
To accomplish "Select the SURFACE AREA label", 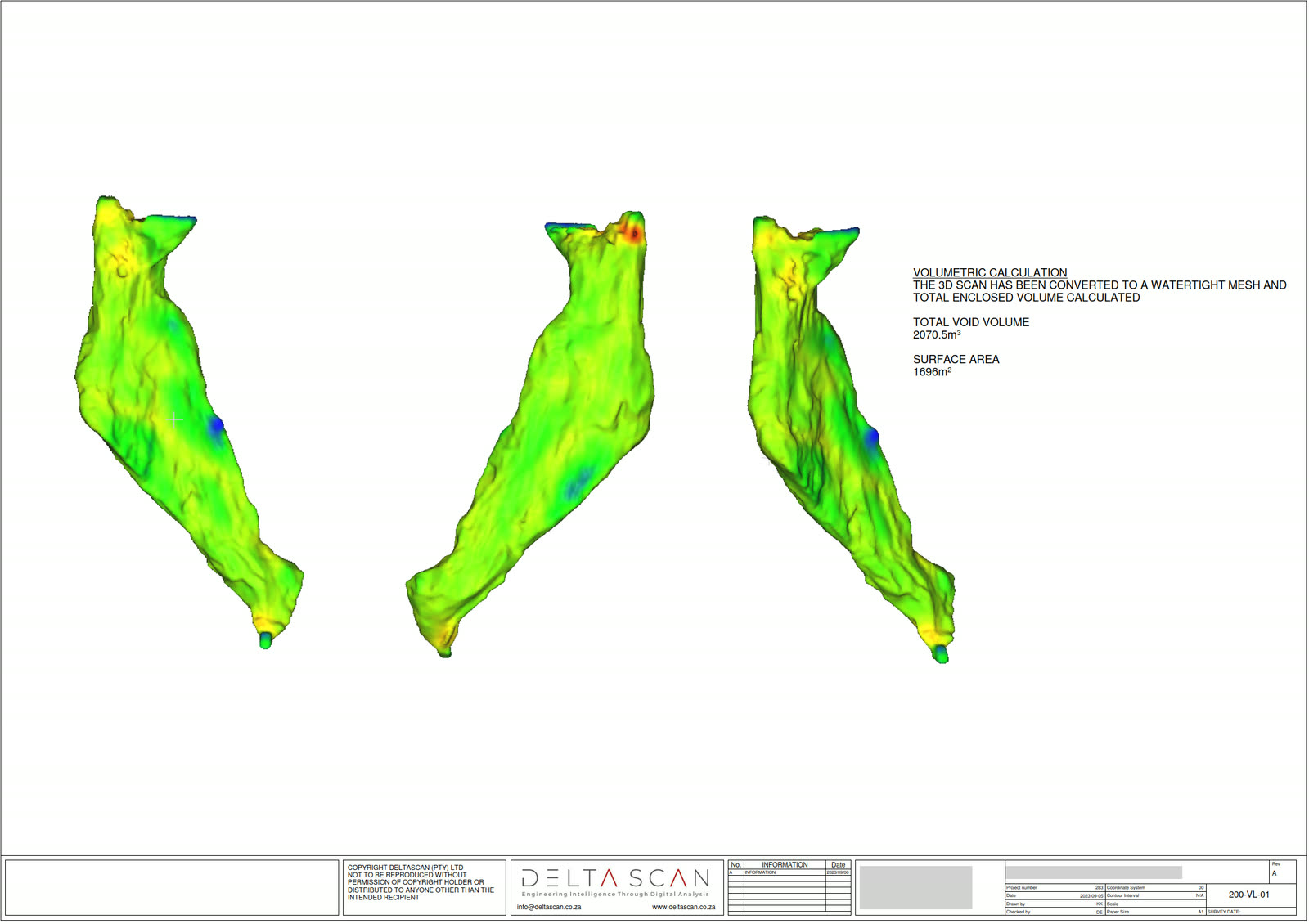I will tap(956, 359).
